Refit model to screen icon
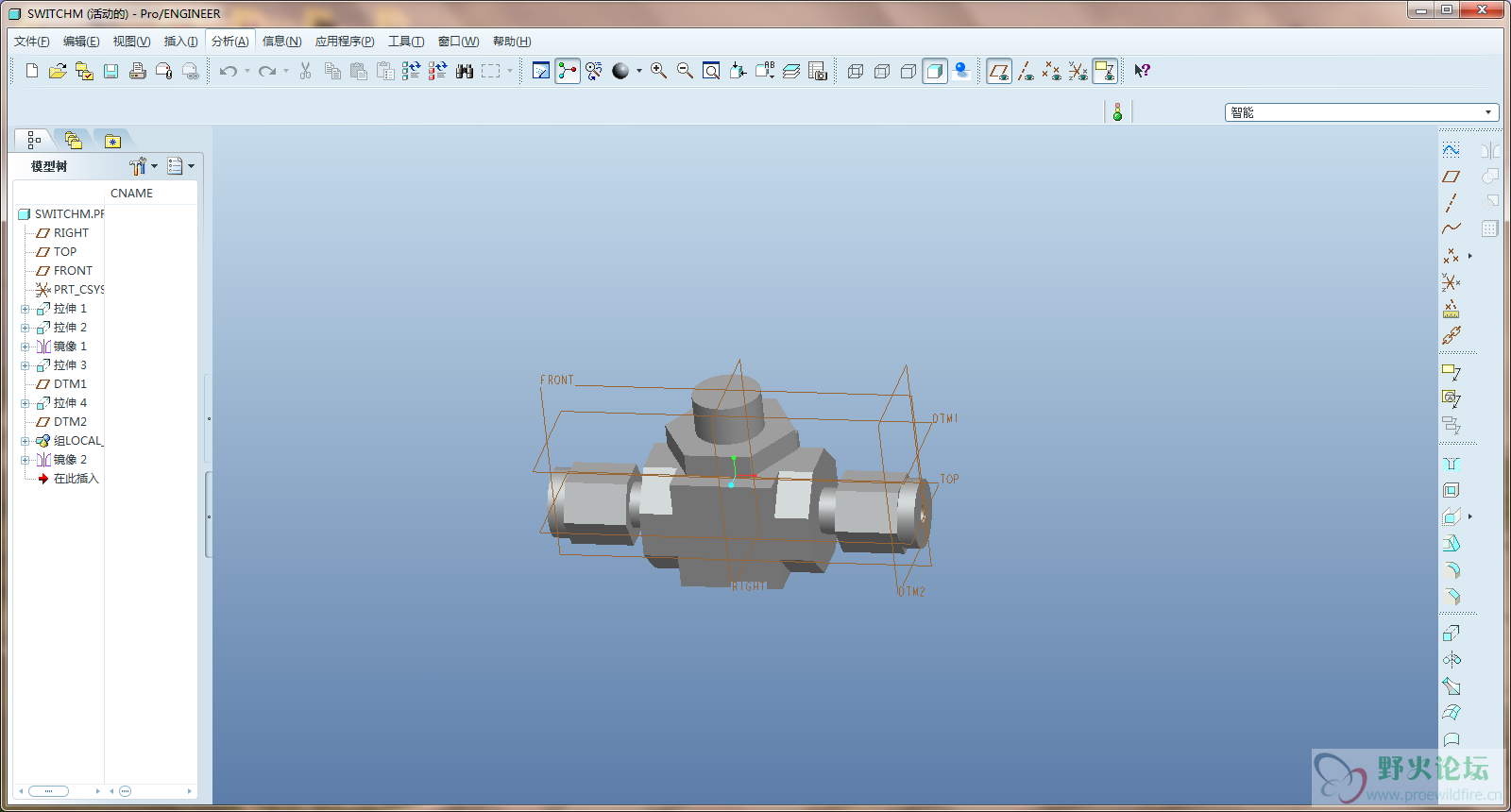Image resolution: width=1511 pixels, height=812 pixels. 711,71
